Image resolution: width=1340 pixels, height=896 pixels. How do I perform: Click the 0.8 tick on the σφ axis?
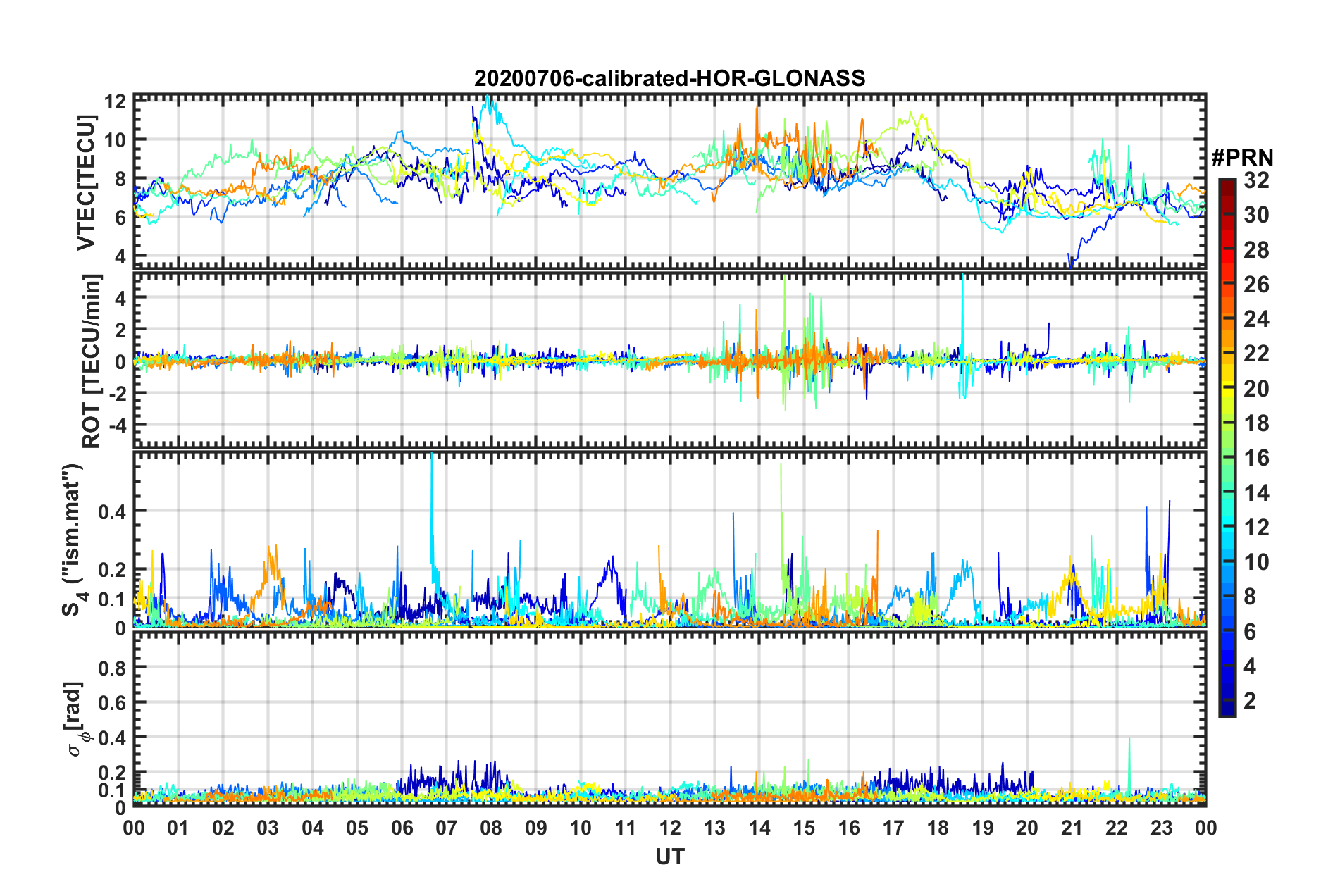pyautogui.click(x=113, y=667)
